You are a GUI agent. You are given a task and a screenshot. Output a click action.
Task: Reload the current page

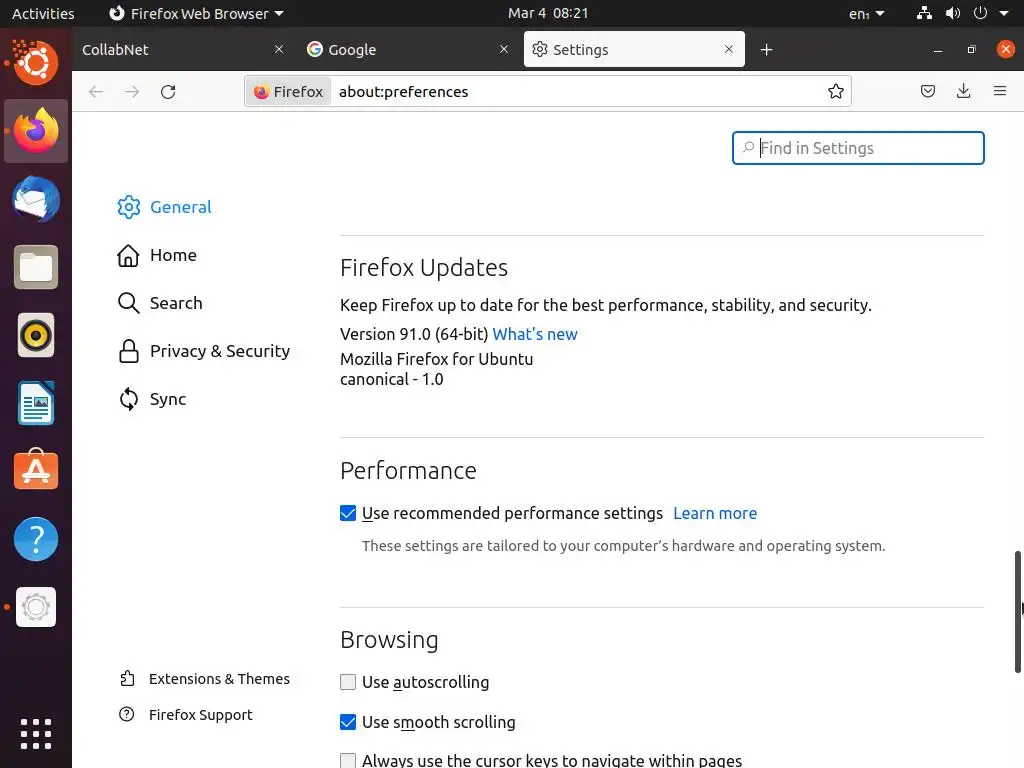click(x=168, y=92)
